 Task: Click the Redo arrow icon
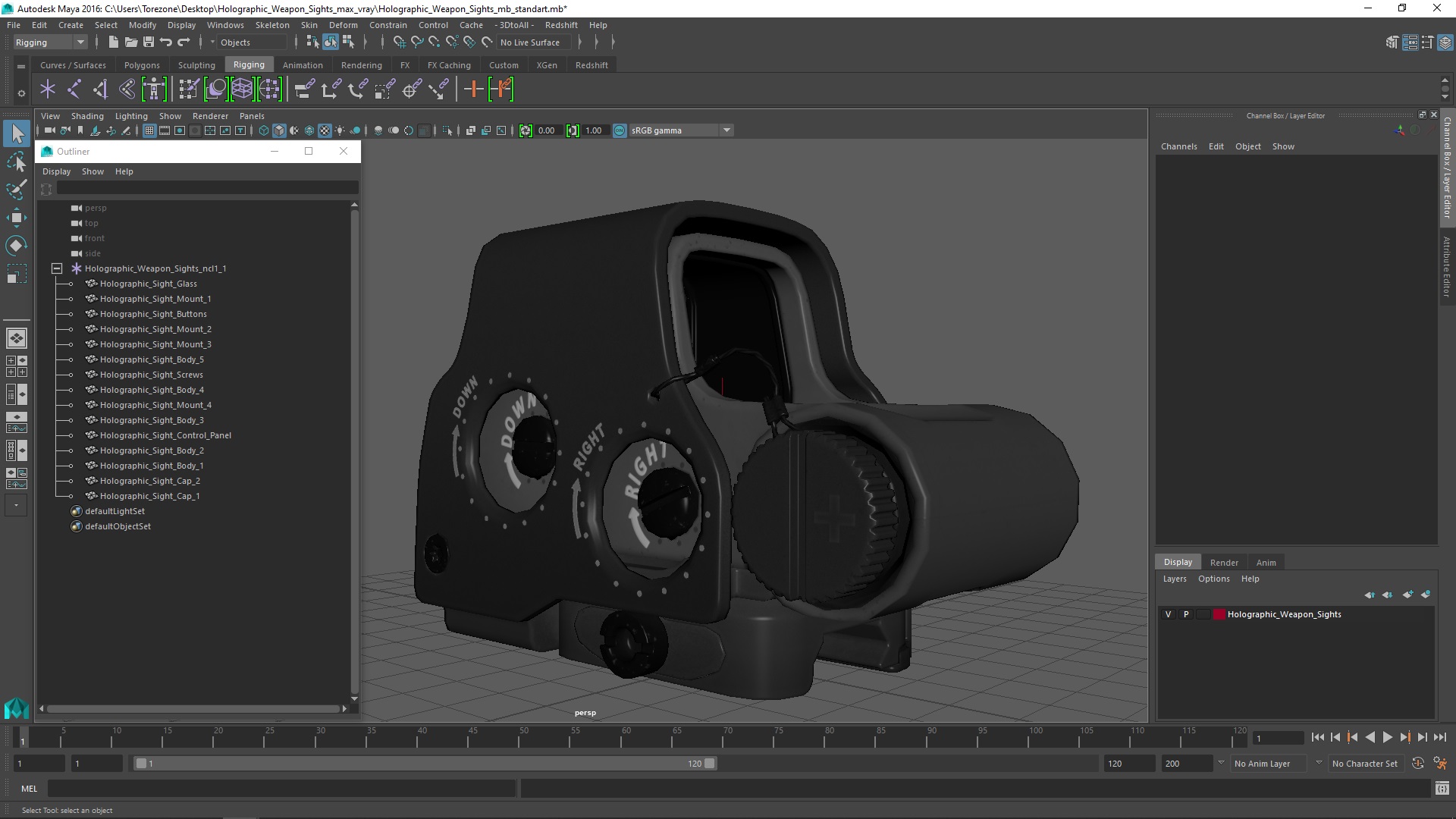[184, 42]
